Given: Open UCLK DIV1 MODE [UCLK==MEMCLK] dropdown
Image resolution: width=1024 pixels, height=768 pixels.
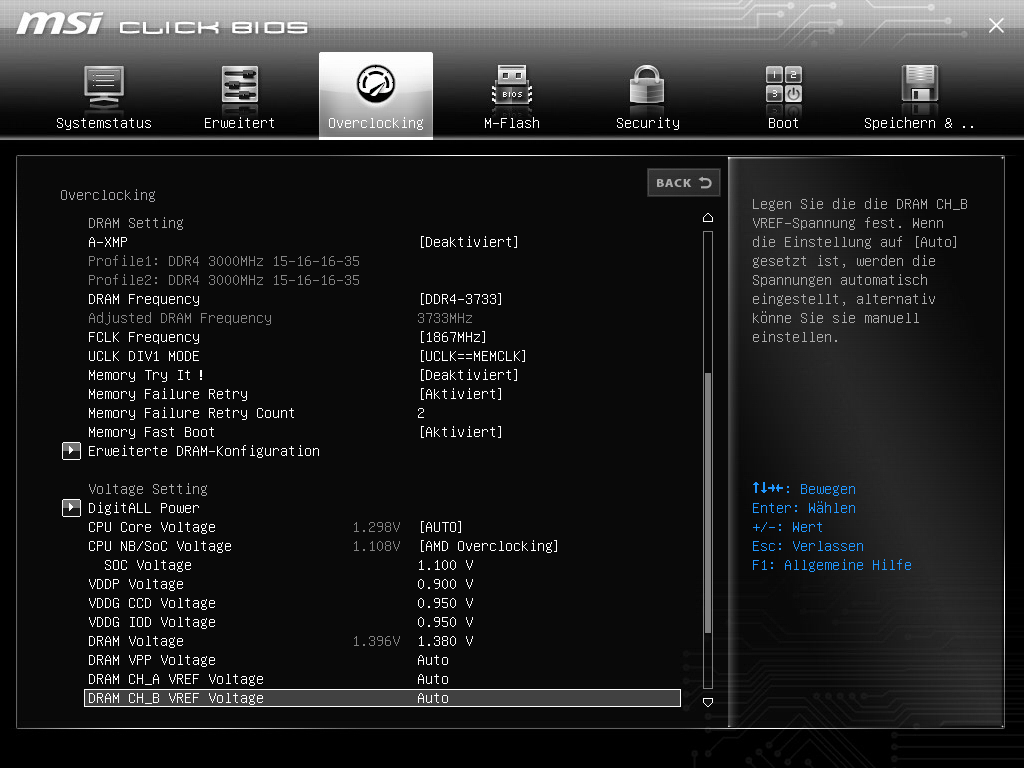Looking at the screenshot, I should tap(473, 357).
